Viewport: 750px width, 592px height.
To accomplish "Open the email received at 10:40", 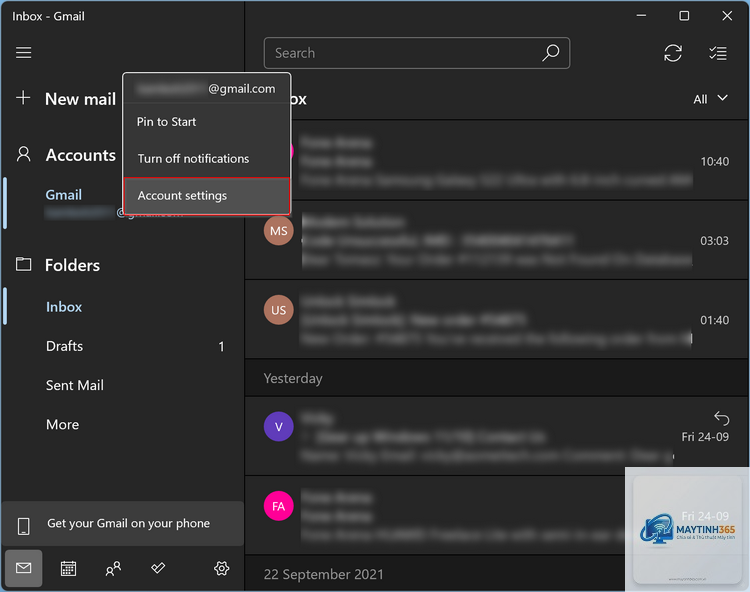I will [496, 160].
